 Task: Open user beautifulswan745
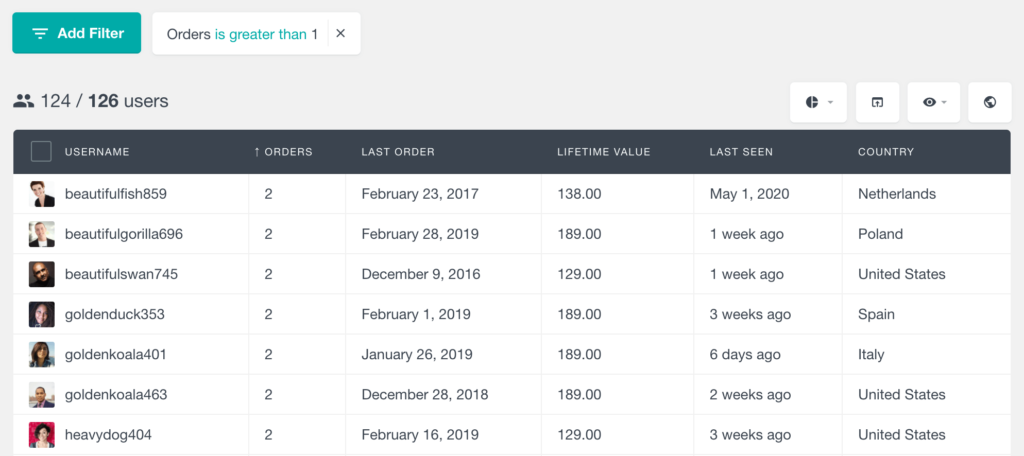click(x=121, y=274)
